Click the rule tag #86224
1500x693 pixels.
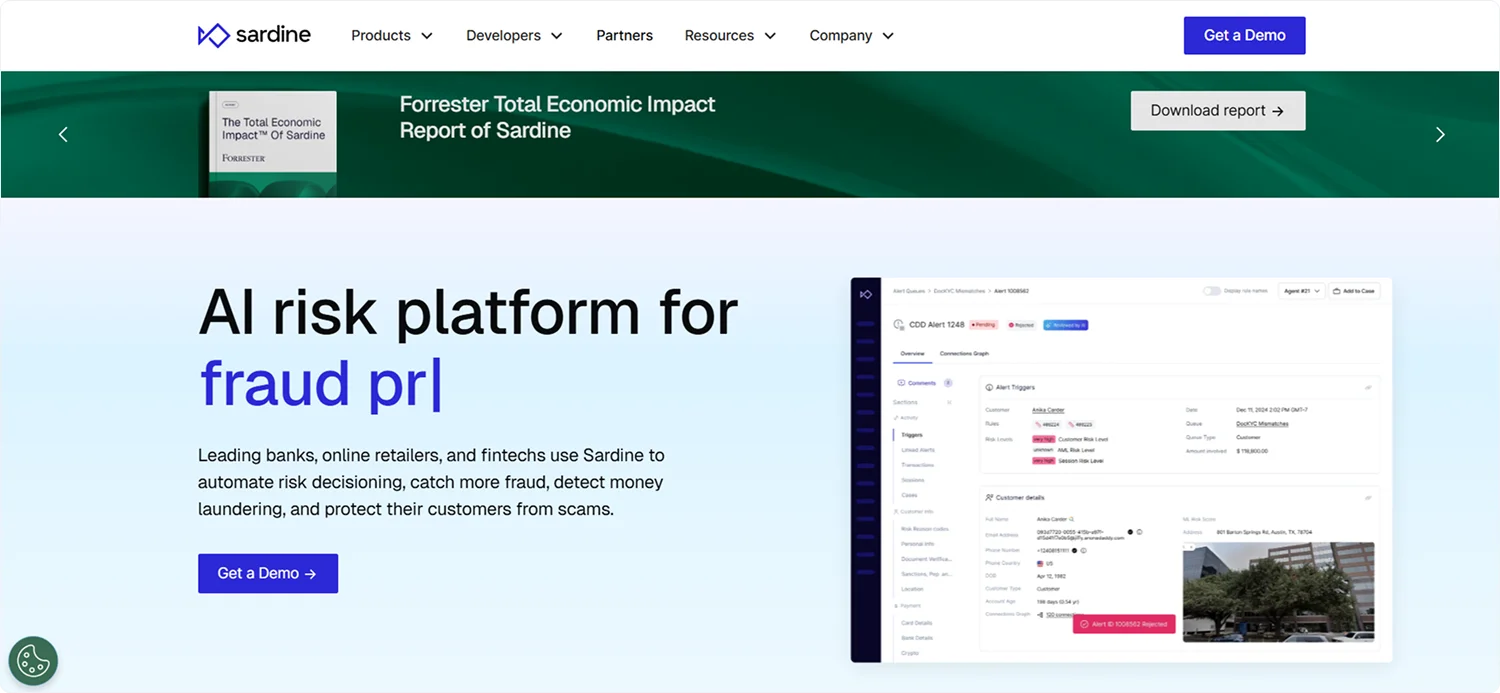tap(1047, 424)
